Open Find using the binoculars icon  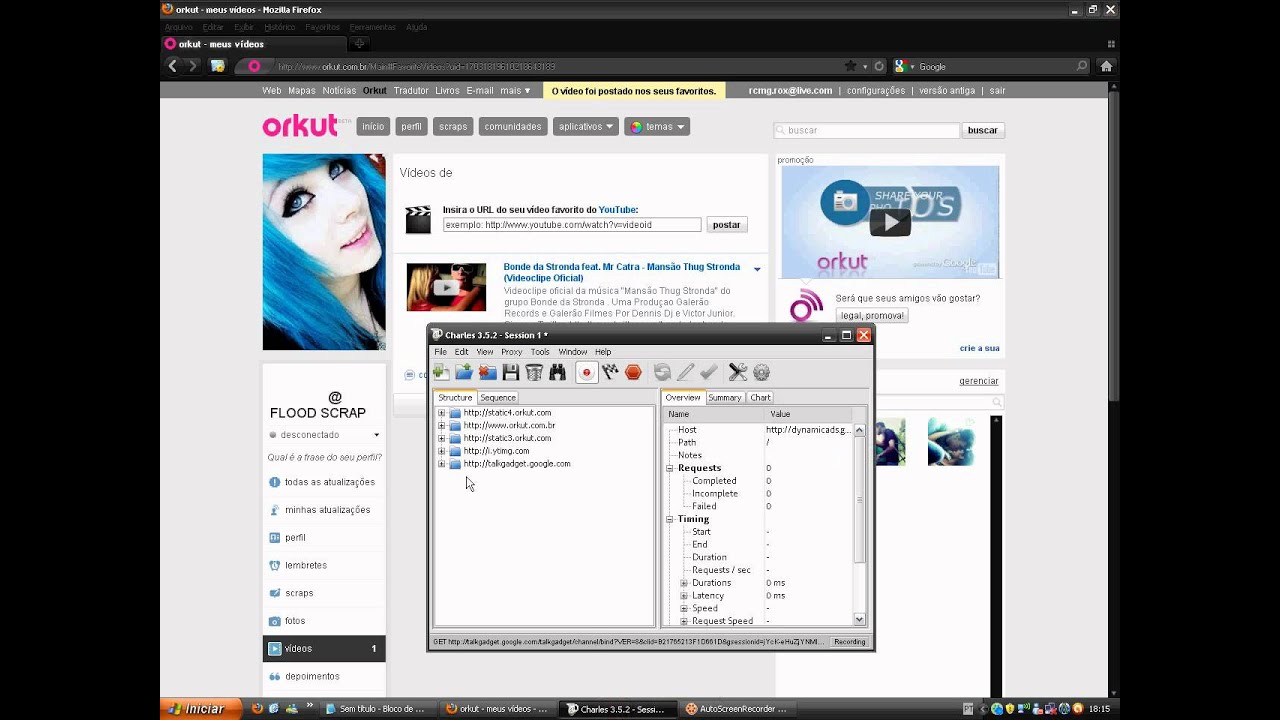[557, 372]
